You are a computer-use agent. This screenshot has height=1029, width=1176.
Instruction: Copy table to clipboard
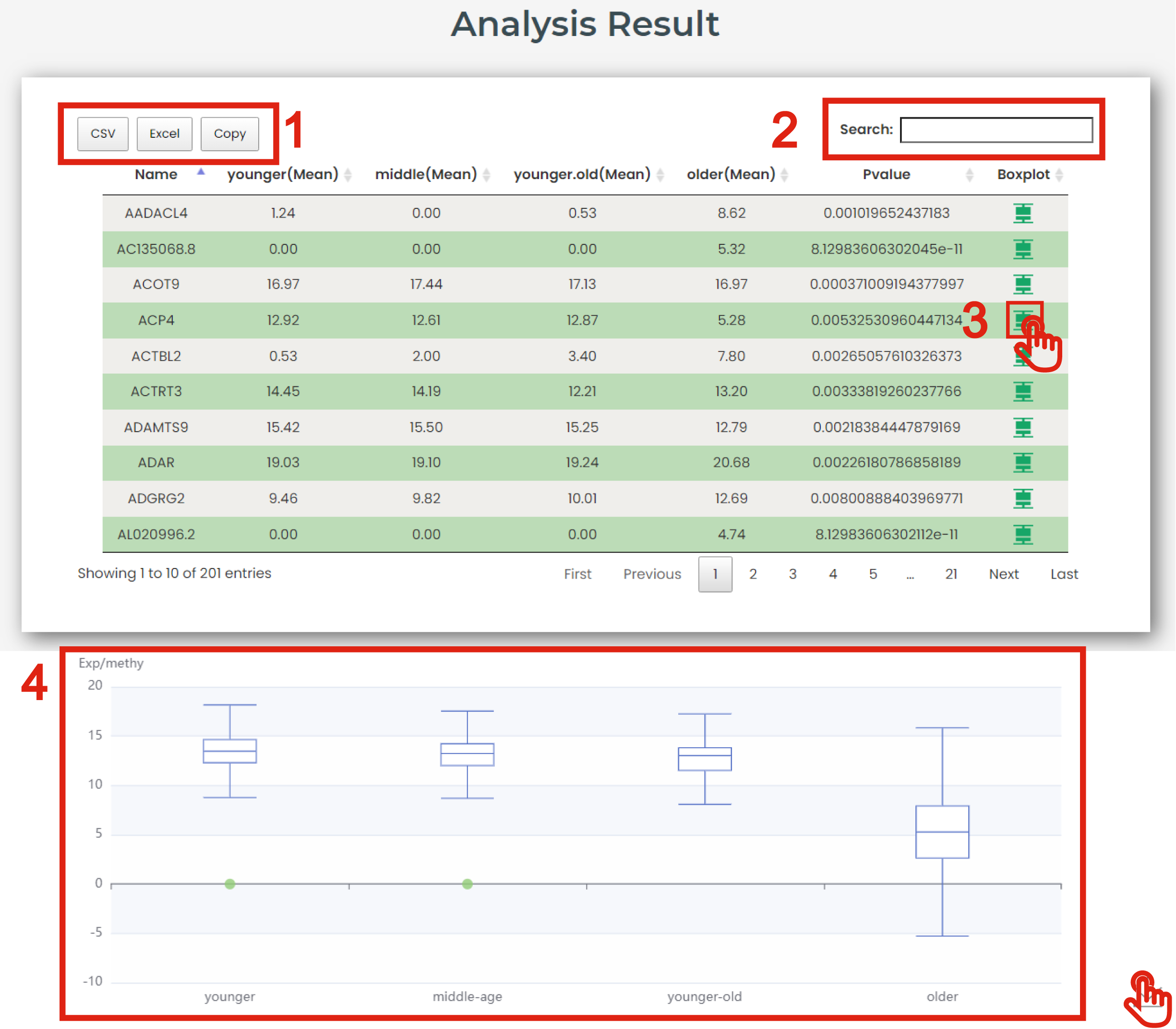tap(229, 134)
